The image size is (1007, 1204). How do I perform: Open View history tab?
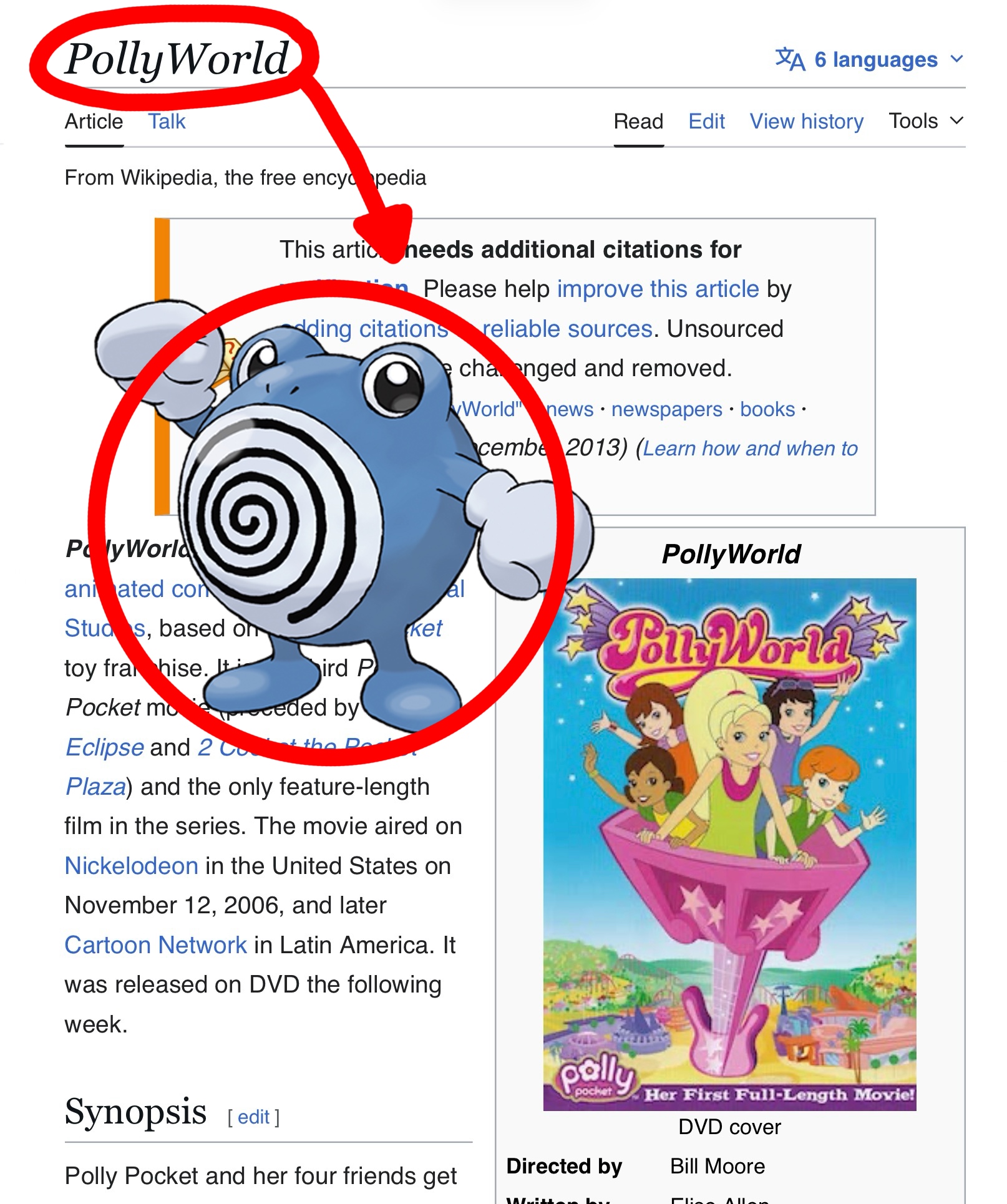click(x=806, y=121)
